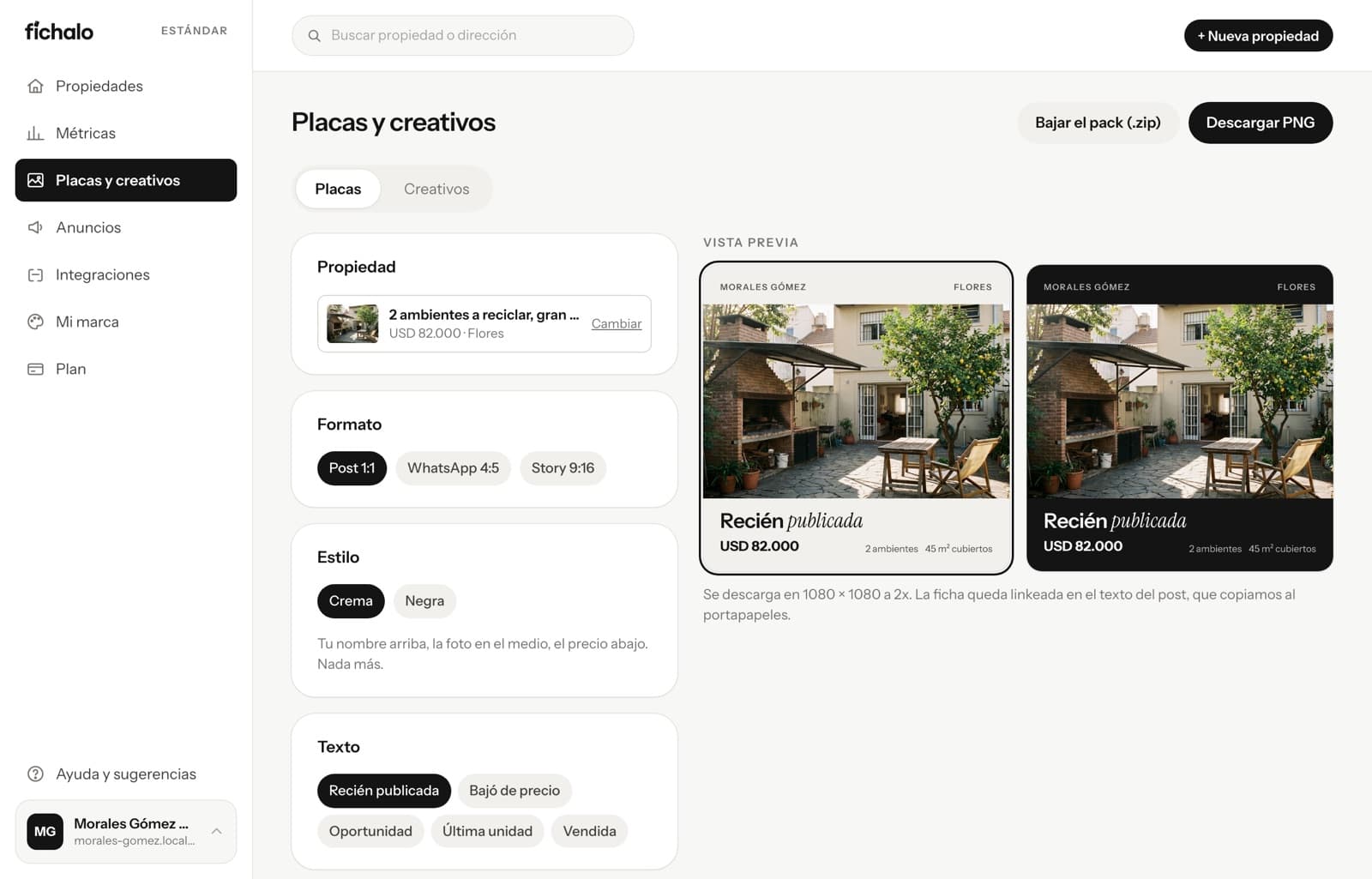
Task: Open Mi marca section
Action: (126, 322)
